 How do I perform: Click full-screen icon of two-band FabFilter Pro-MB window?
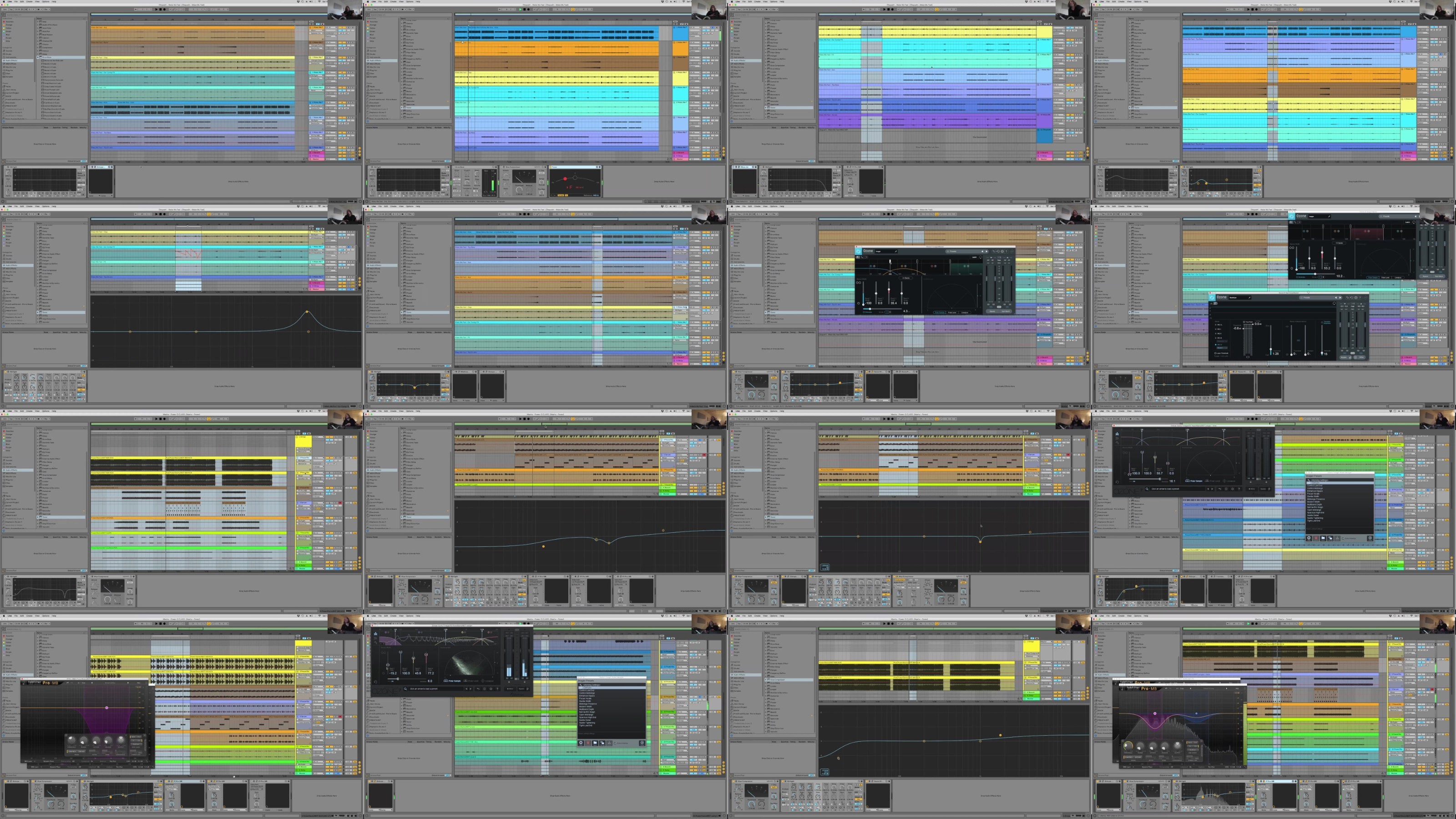coord(1245,688)
